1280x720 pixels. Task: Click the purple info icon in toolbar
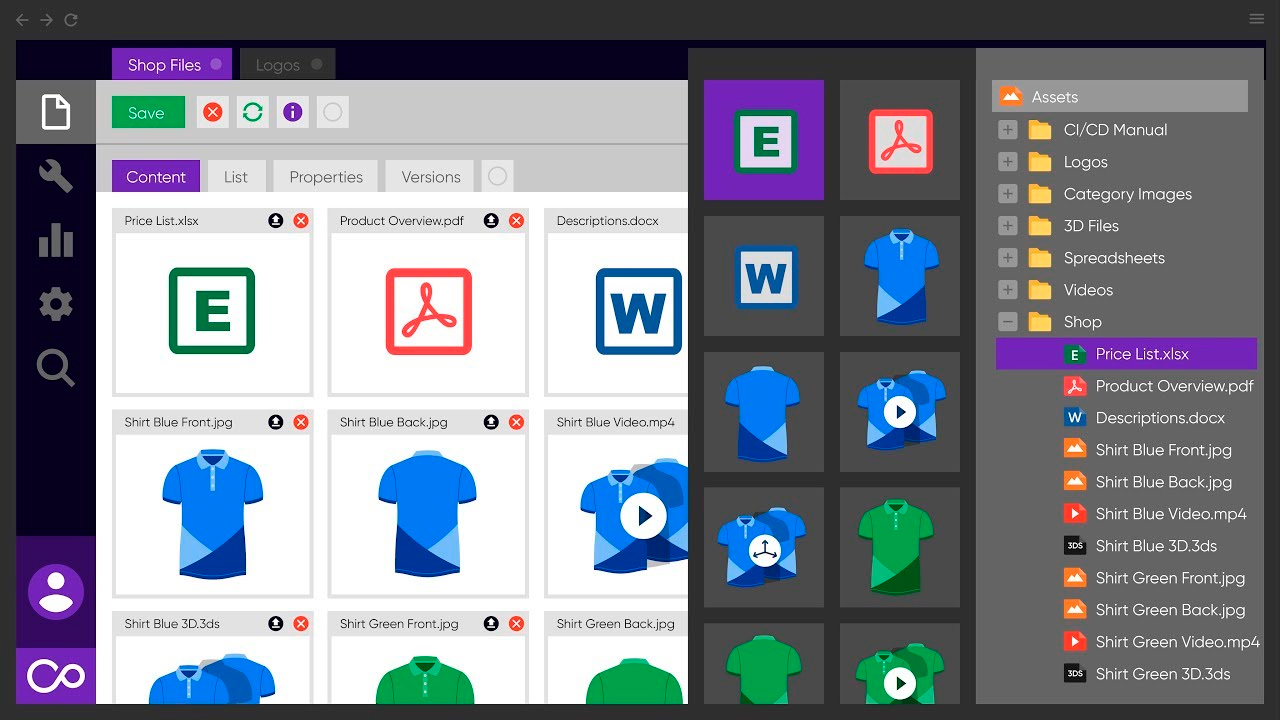pos(293,112)
